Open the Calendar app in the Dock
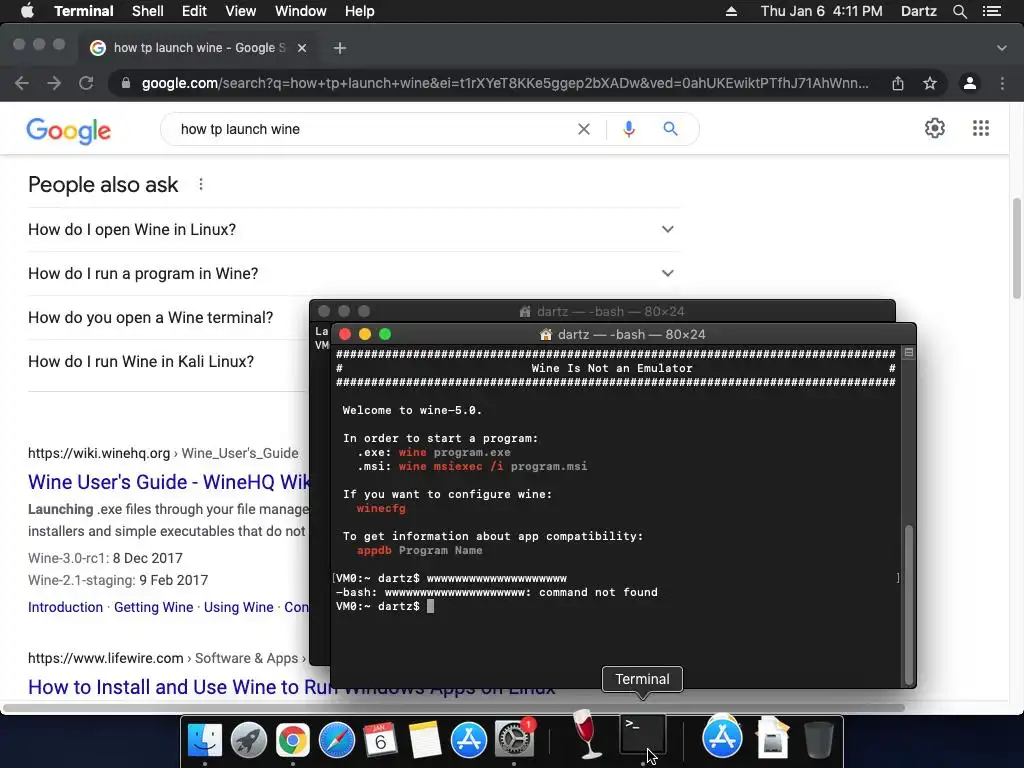 click(x=380, y=740)
